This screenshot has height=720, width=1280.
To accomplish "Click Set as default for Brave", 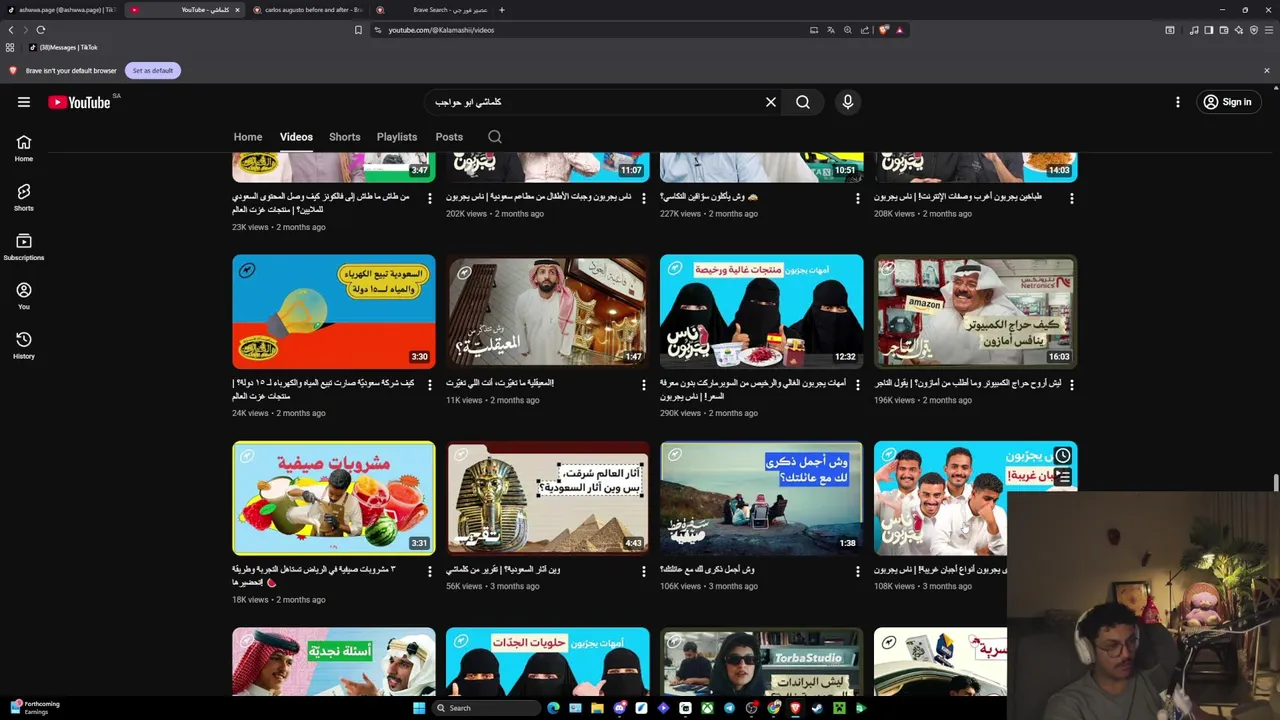I will (153, 71).
